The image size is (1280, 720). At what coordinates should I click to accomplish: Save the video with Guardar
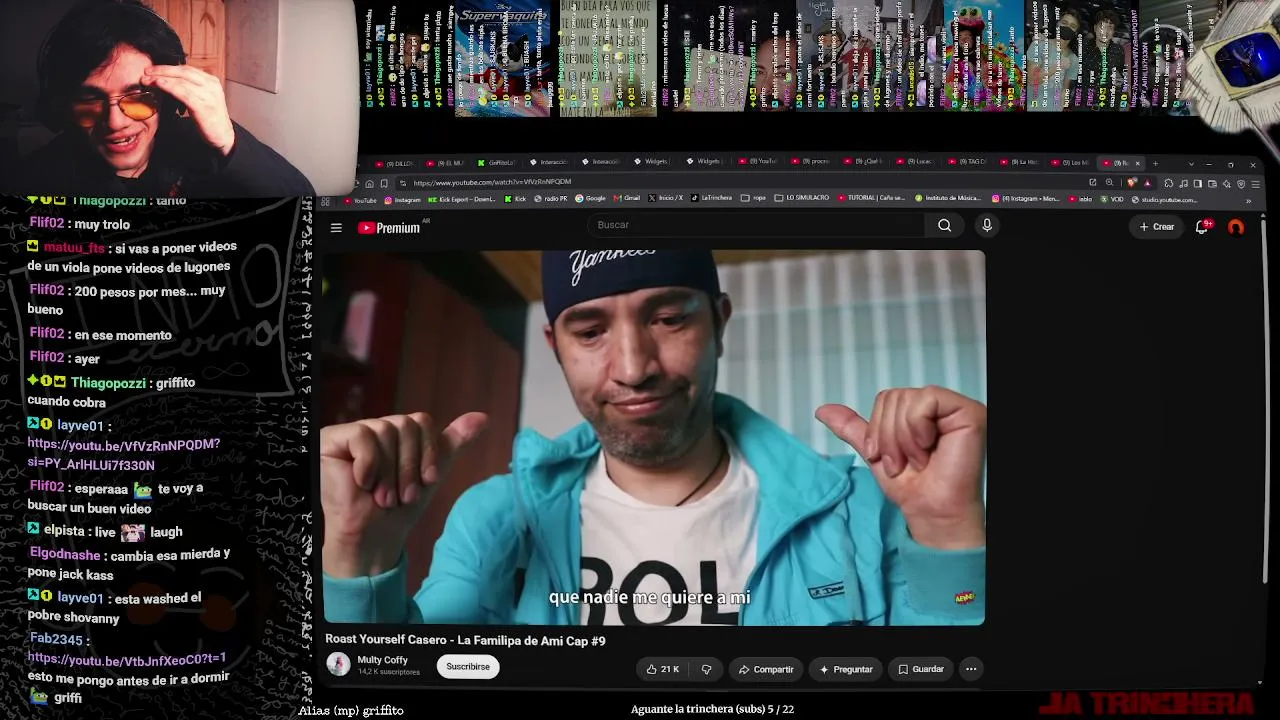coord(921,669)
